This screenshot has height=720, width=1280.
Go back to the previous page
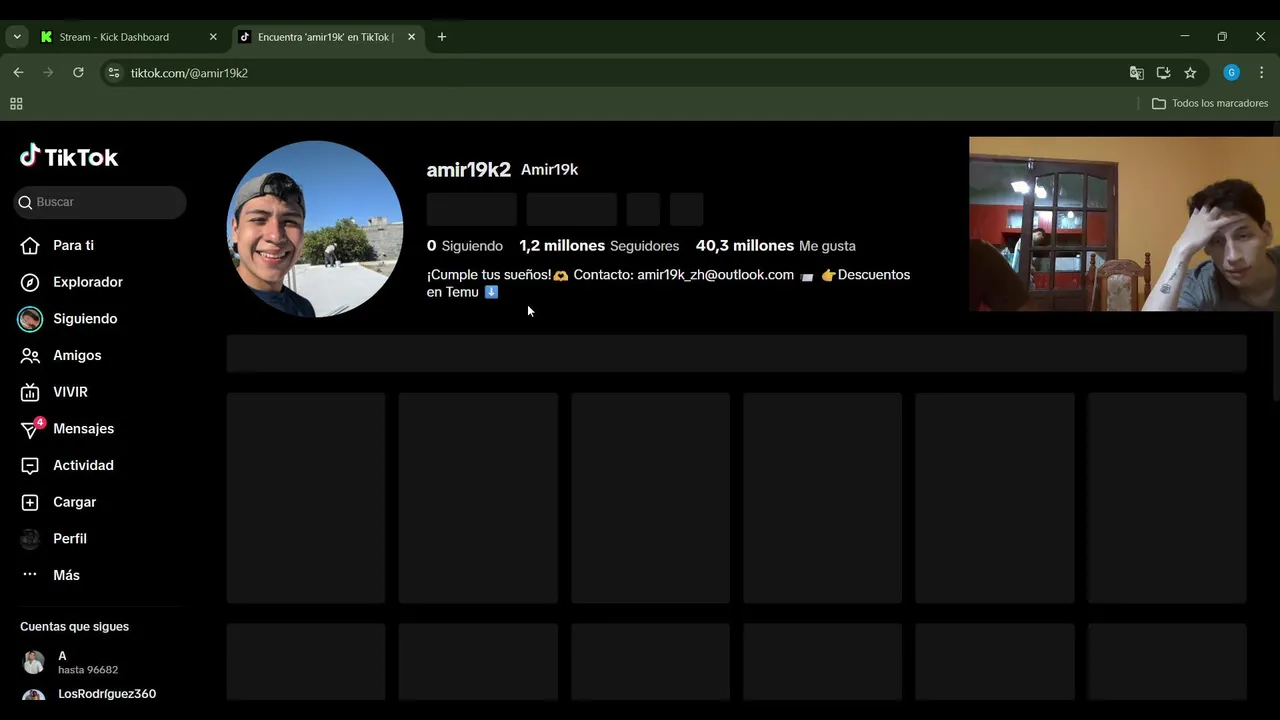pos(18,73)
